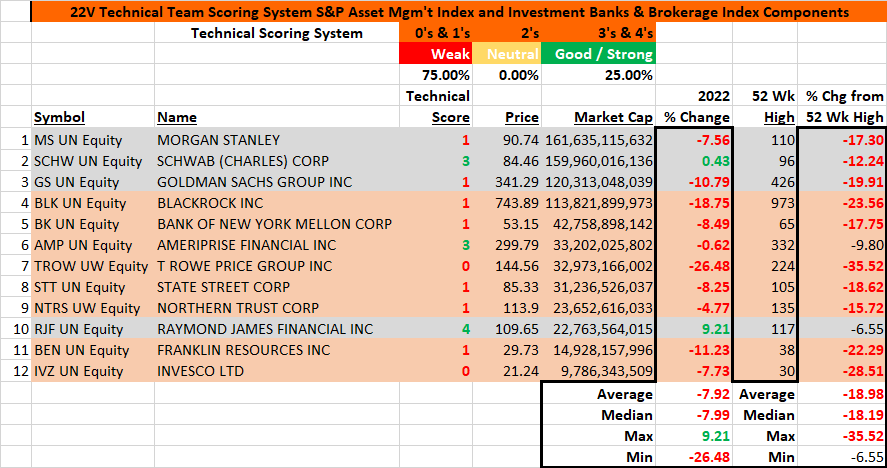This screenshot has width=887, height=468.
Task: Click Schwab 2022 change 0.43
Action: 694,161
